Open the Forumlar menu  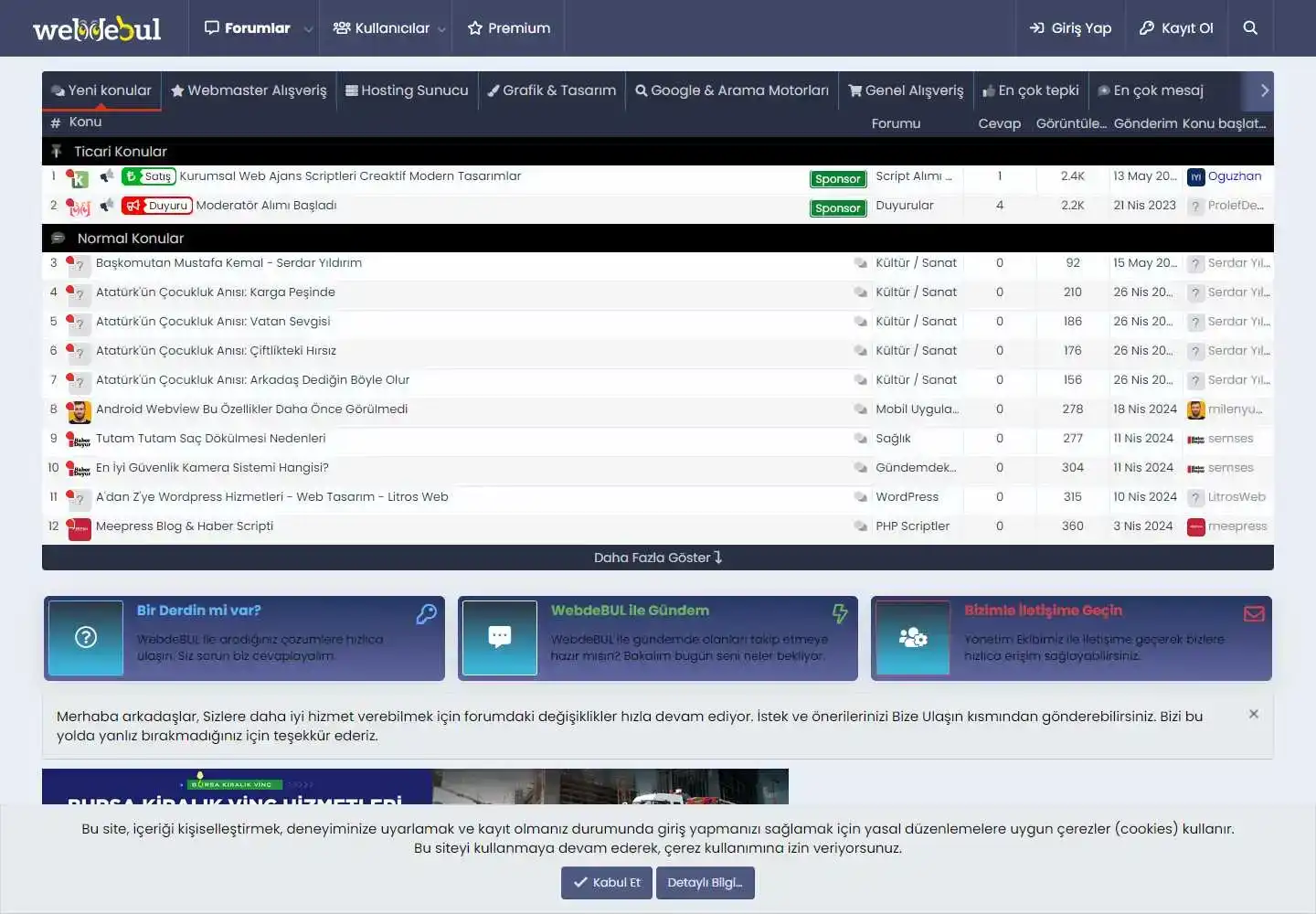point(248,28)
